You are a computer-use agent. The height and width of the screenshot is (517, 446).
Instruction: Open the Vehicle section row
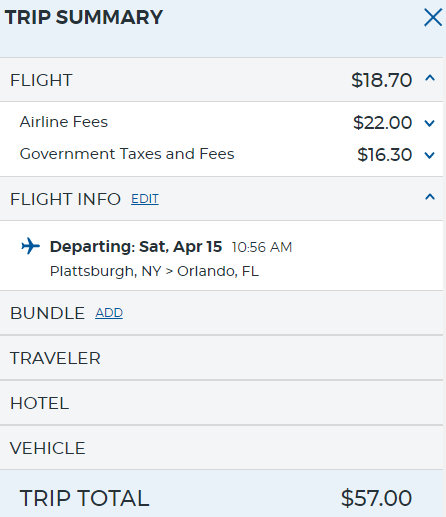tap(221, 448)
